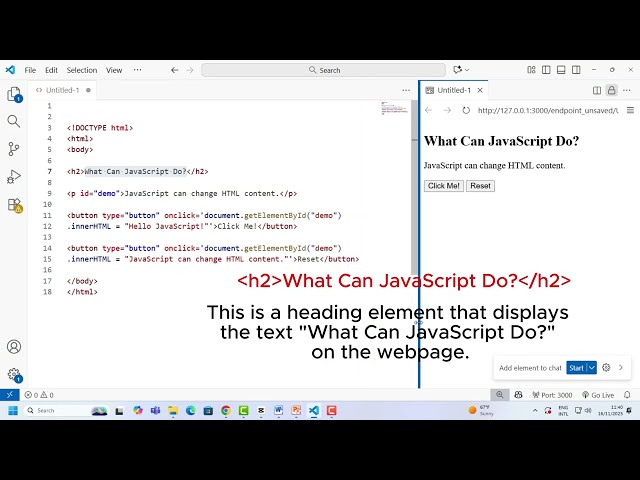Click Go Live in the status bar

click(x=598, y=395)
